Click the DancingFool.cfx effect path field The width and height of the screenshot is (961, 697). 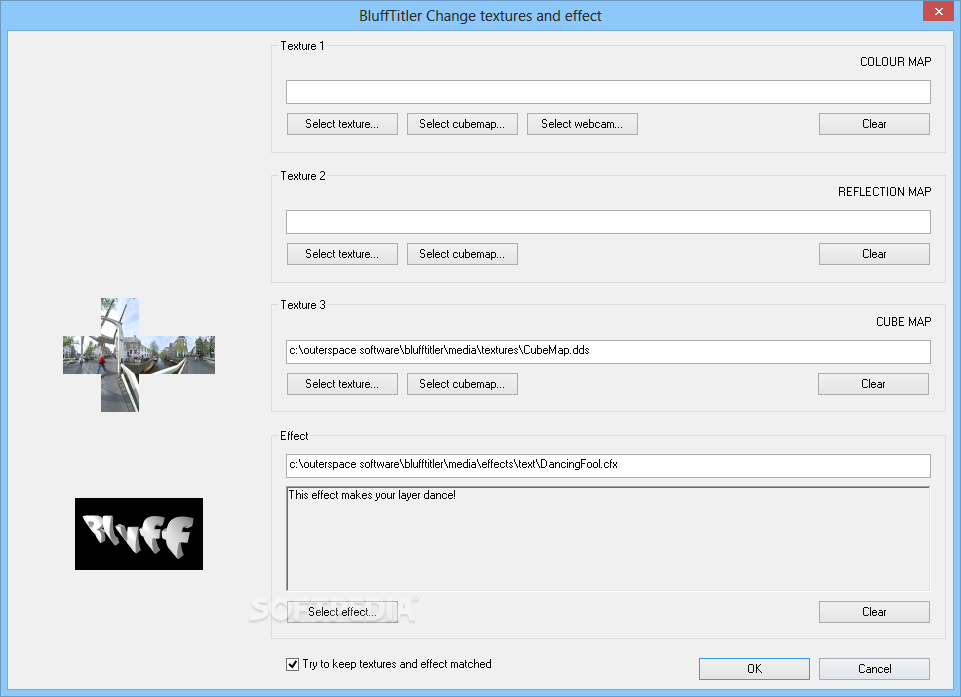[608, 465]
